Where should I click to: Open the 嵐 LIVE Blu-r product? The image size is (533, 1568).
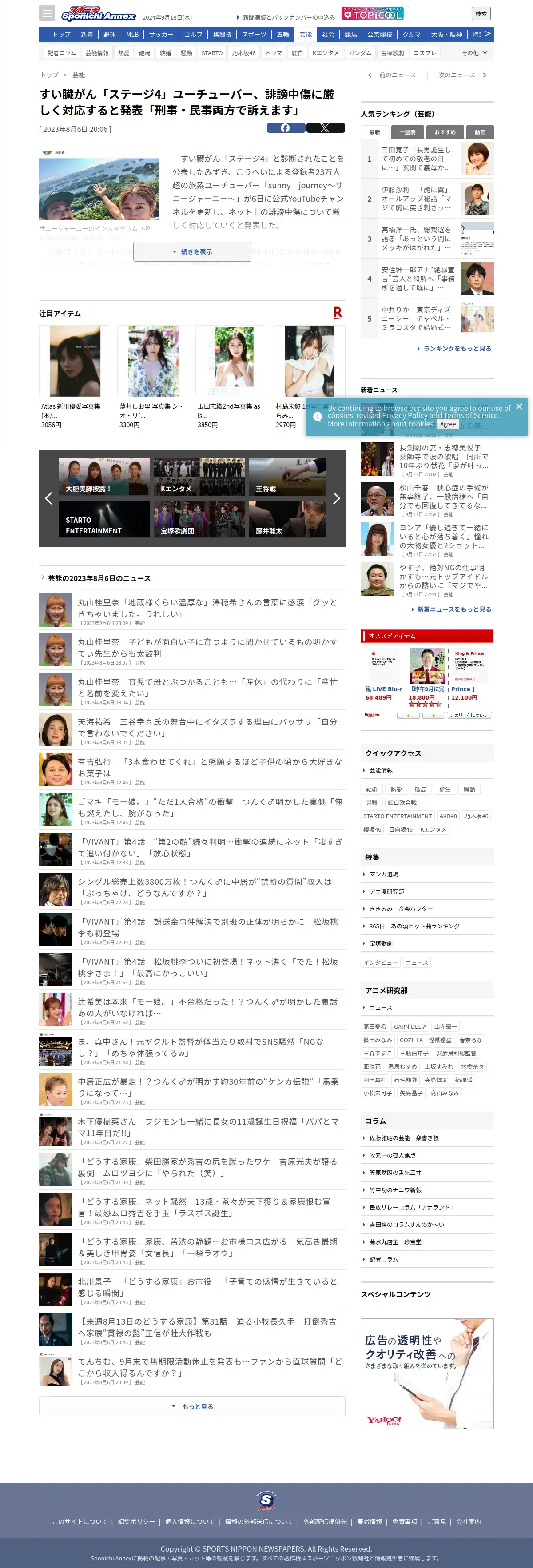[x=383, y=674]
